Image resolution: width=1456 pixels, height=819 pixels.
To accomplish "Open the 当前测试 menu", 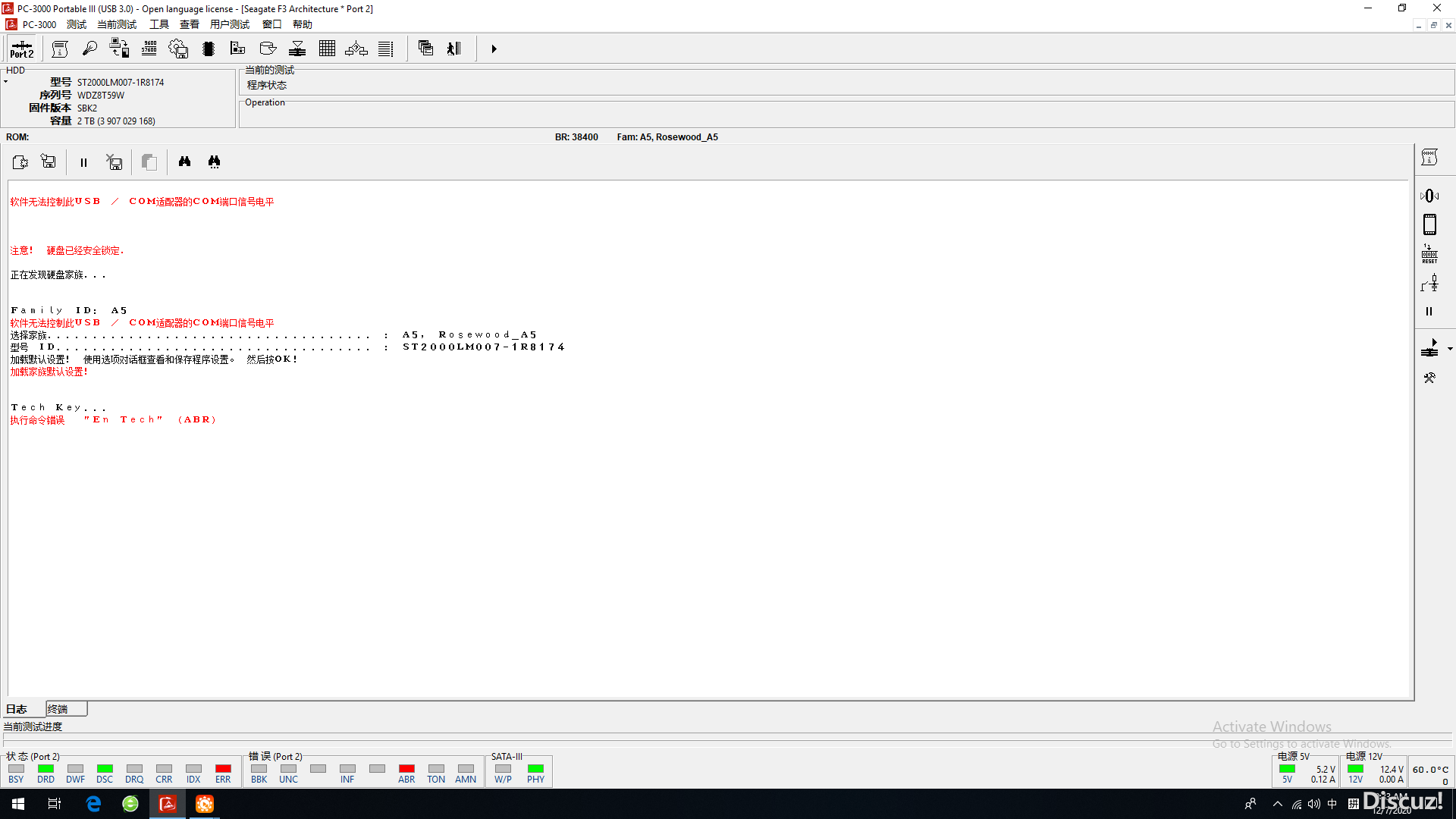I will click(117, 24).
